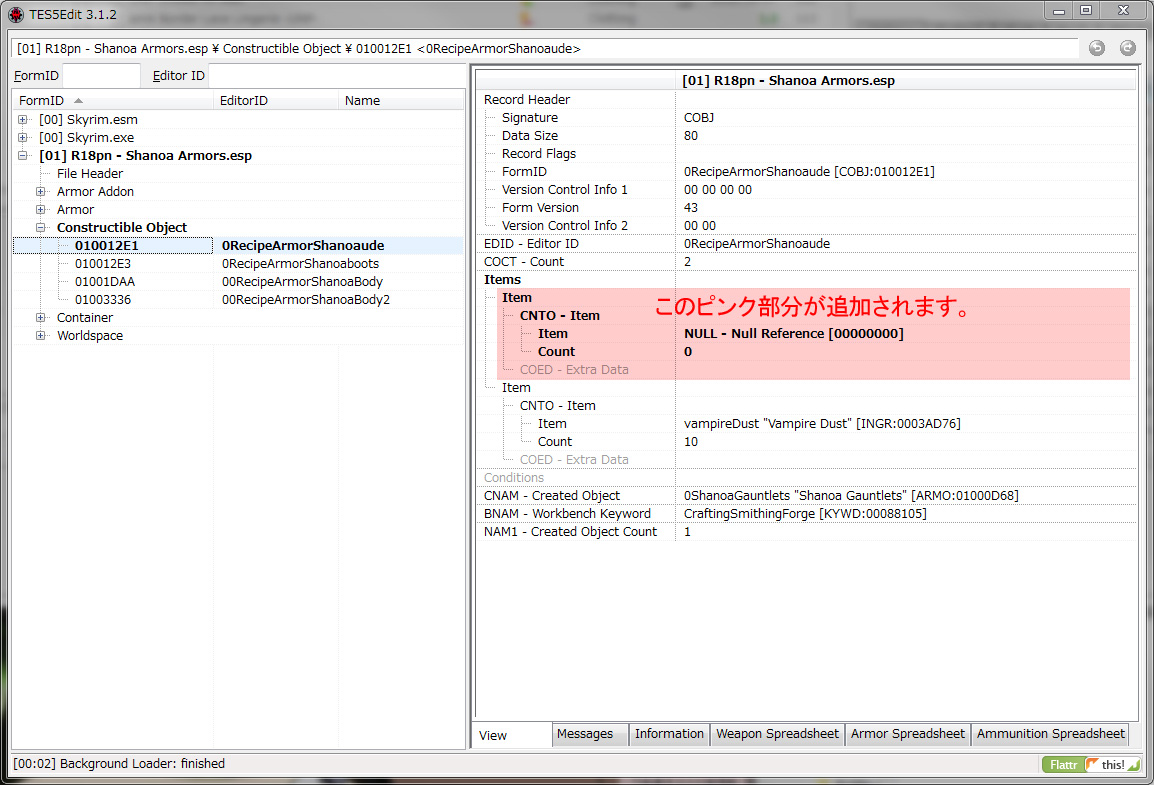Click the Form Version value 43
The height and width of the screenshot is (785, 1154).
click(690, 207)
